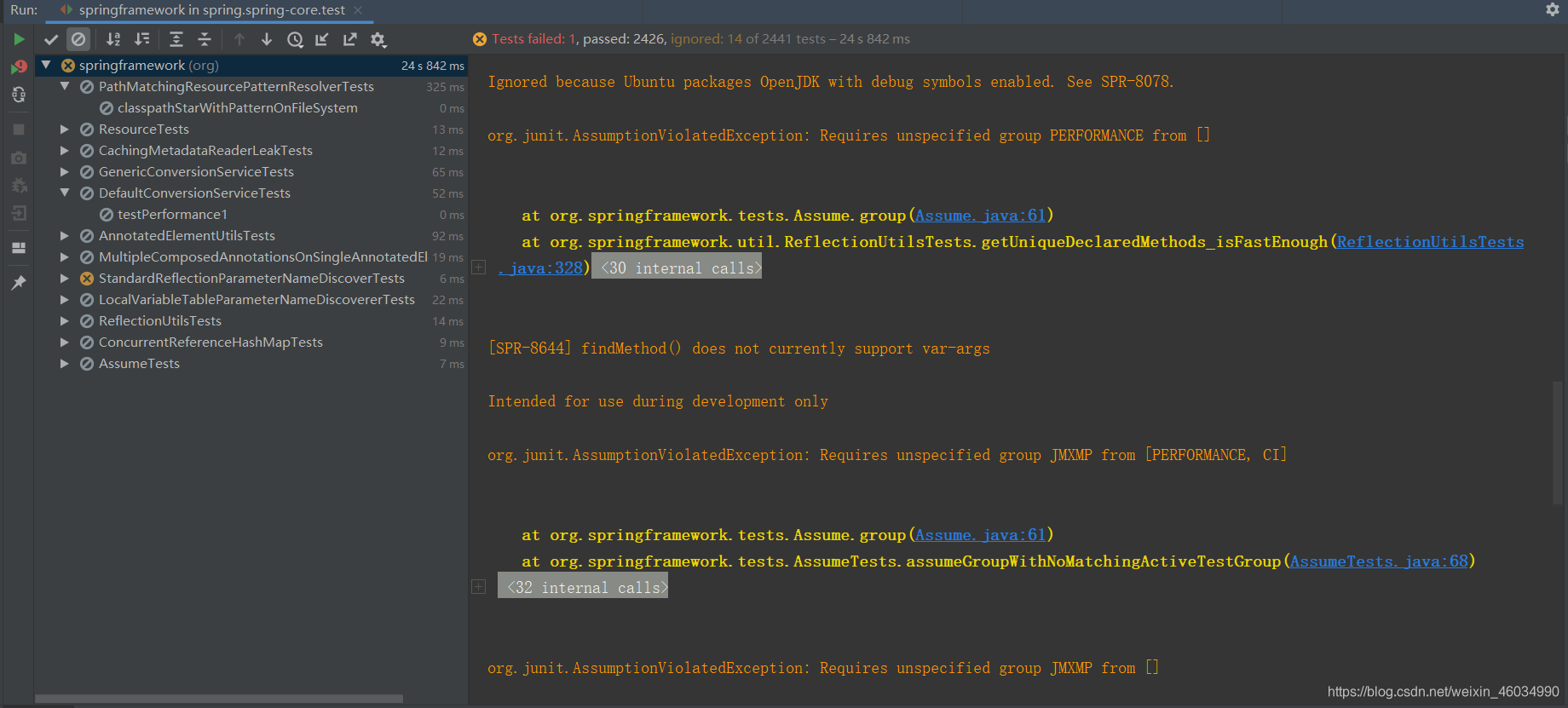1568x708 pixels.
Task: Select StandardReflectionParameterNameDiscoverTests row
Action: coord(251,279)
